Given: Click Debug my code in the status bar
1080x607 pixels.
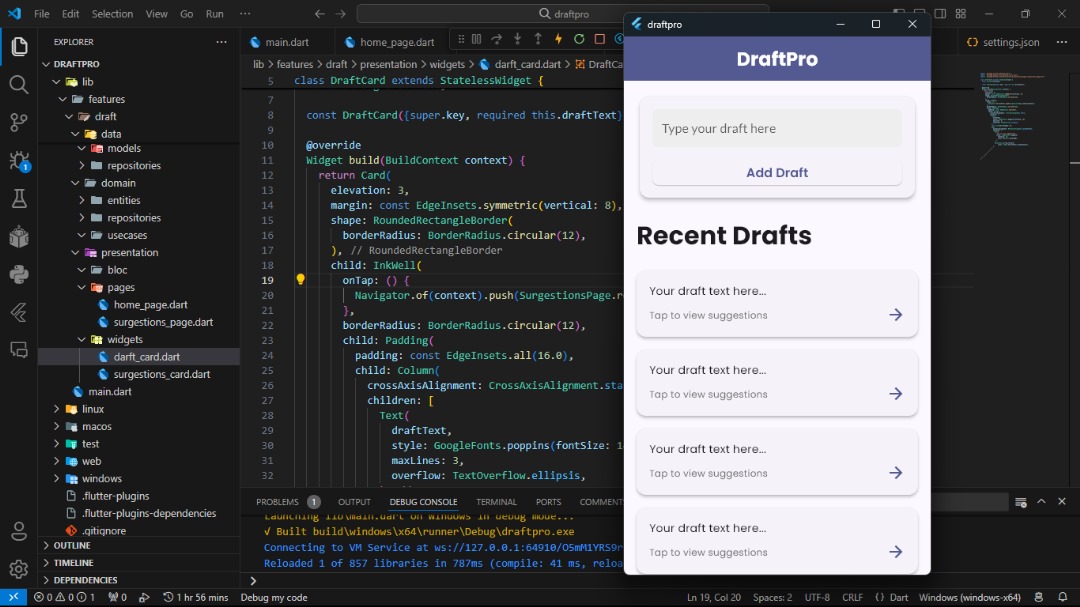Looking at the screenshot, I should click(x=273, y=597).
